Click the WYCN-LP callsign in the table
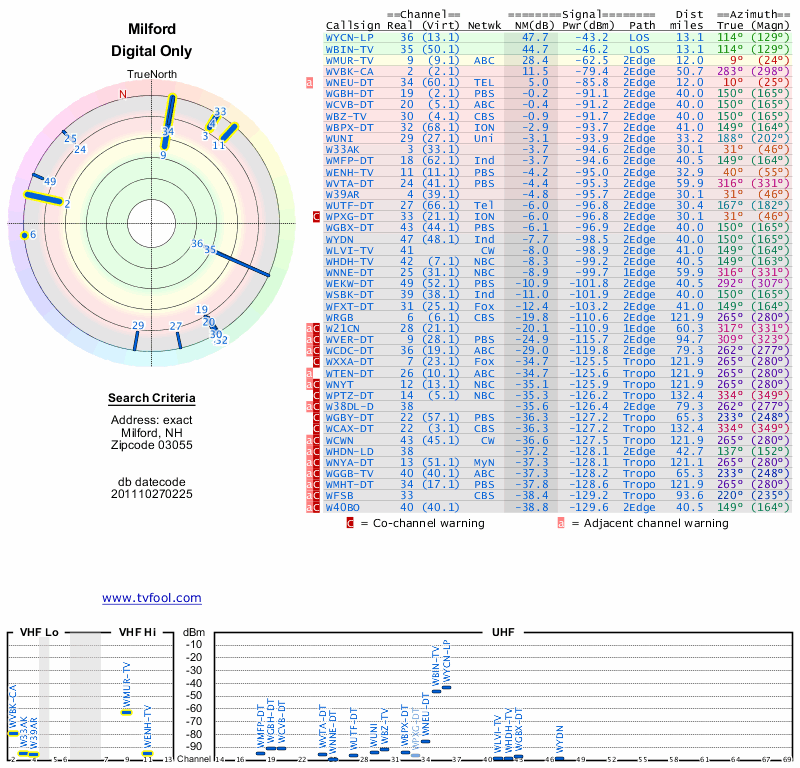This screenshot has width=800, height=768. tap(350, 36)
